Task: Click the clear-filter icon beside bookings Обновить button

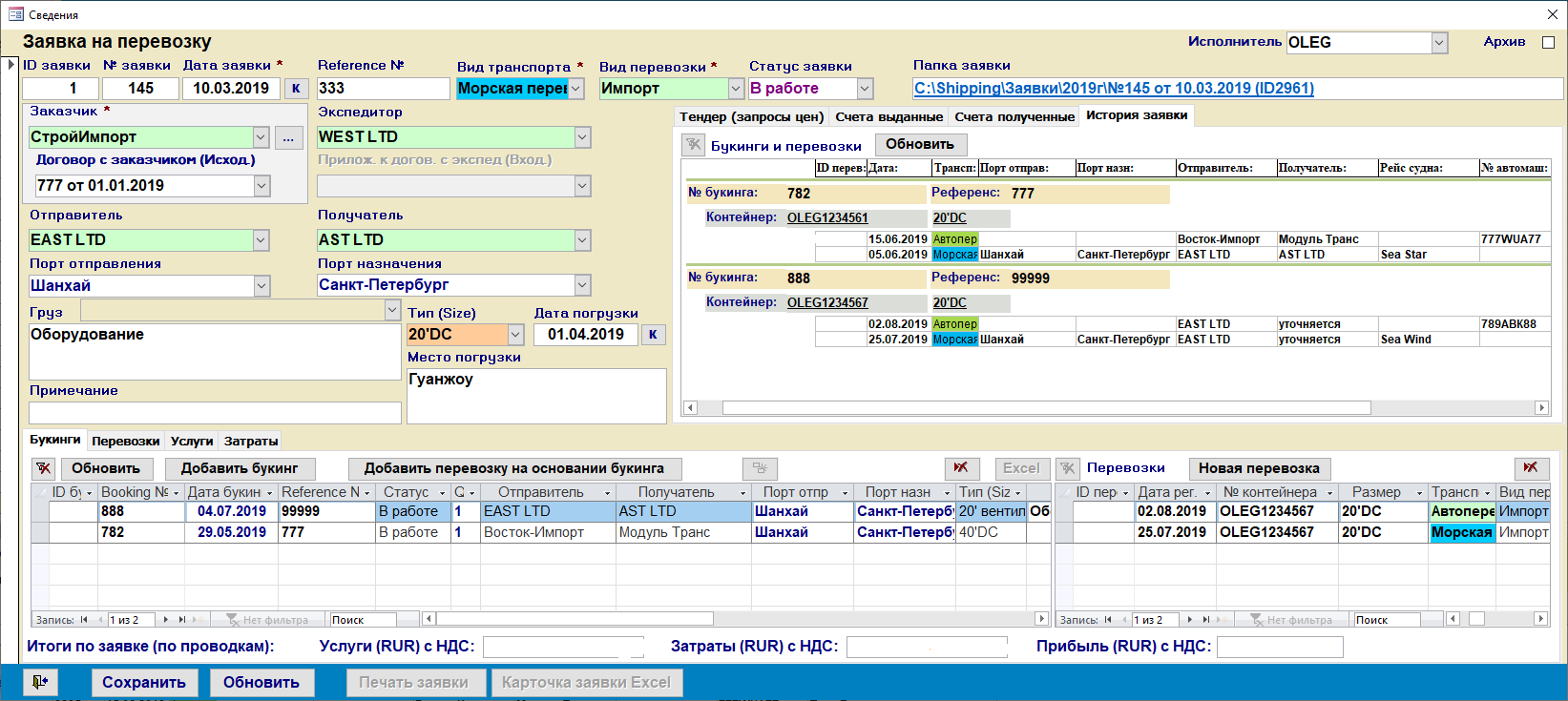Action: pyautogui.click(x=44, y=468)
